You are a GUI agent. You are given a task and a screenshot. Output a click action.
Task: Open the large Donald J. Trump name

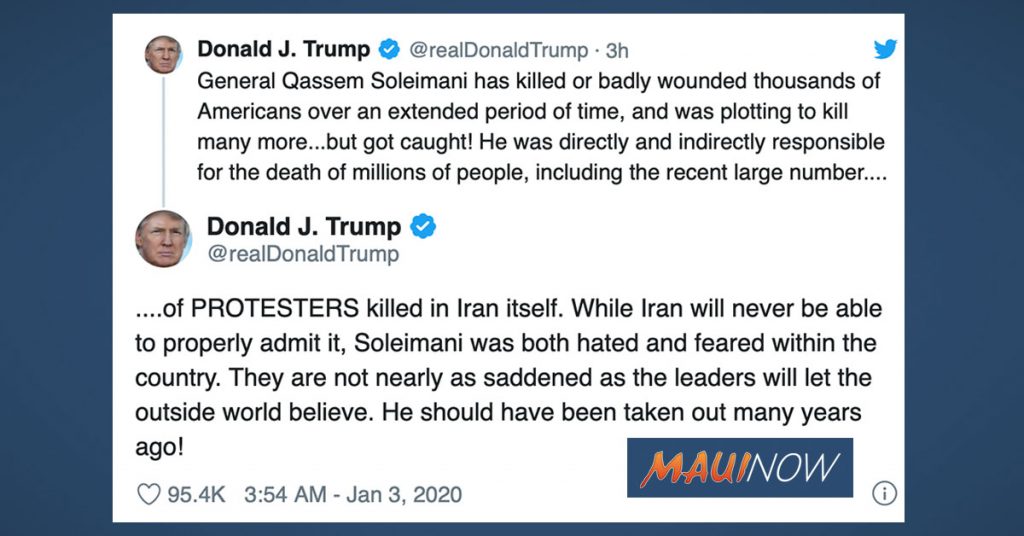tap(303, 227)
